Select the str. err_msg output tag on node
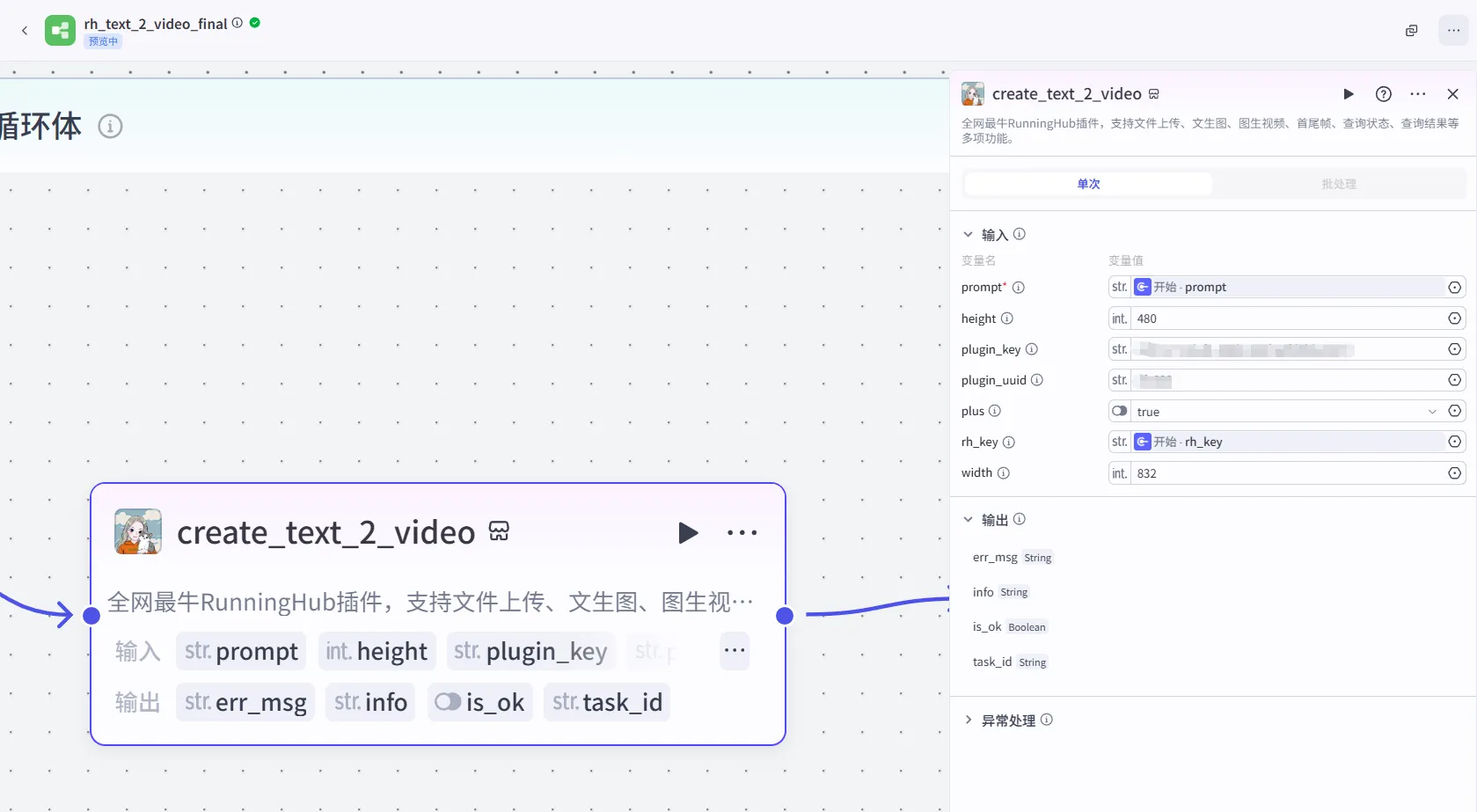Screen dimensions: 1477x812 point(245,702)
